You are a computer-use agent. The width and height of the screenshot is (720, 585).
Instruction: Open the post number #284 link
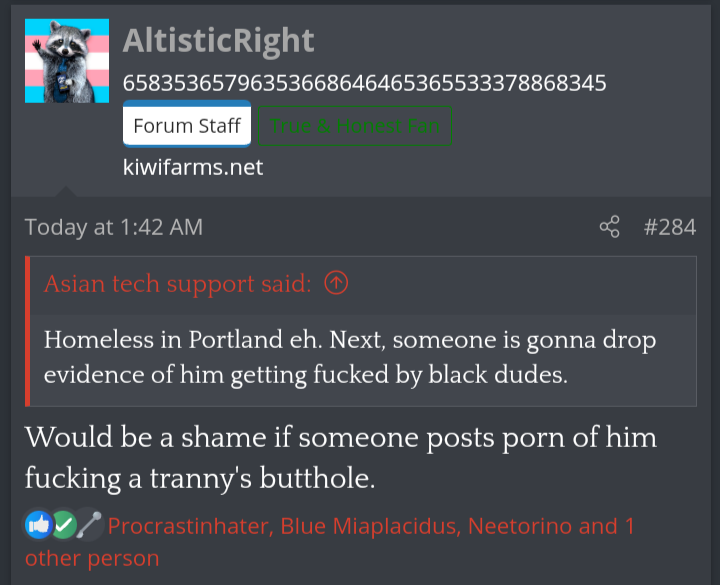pos(670,227)
